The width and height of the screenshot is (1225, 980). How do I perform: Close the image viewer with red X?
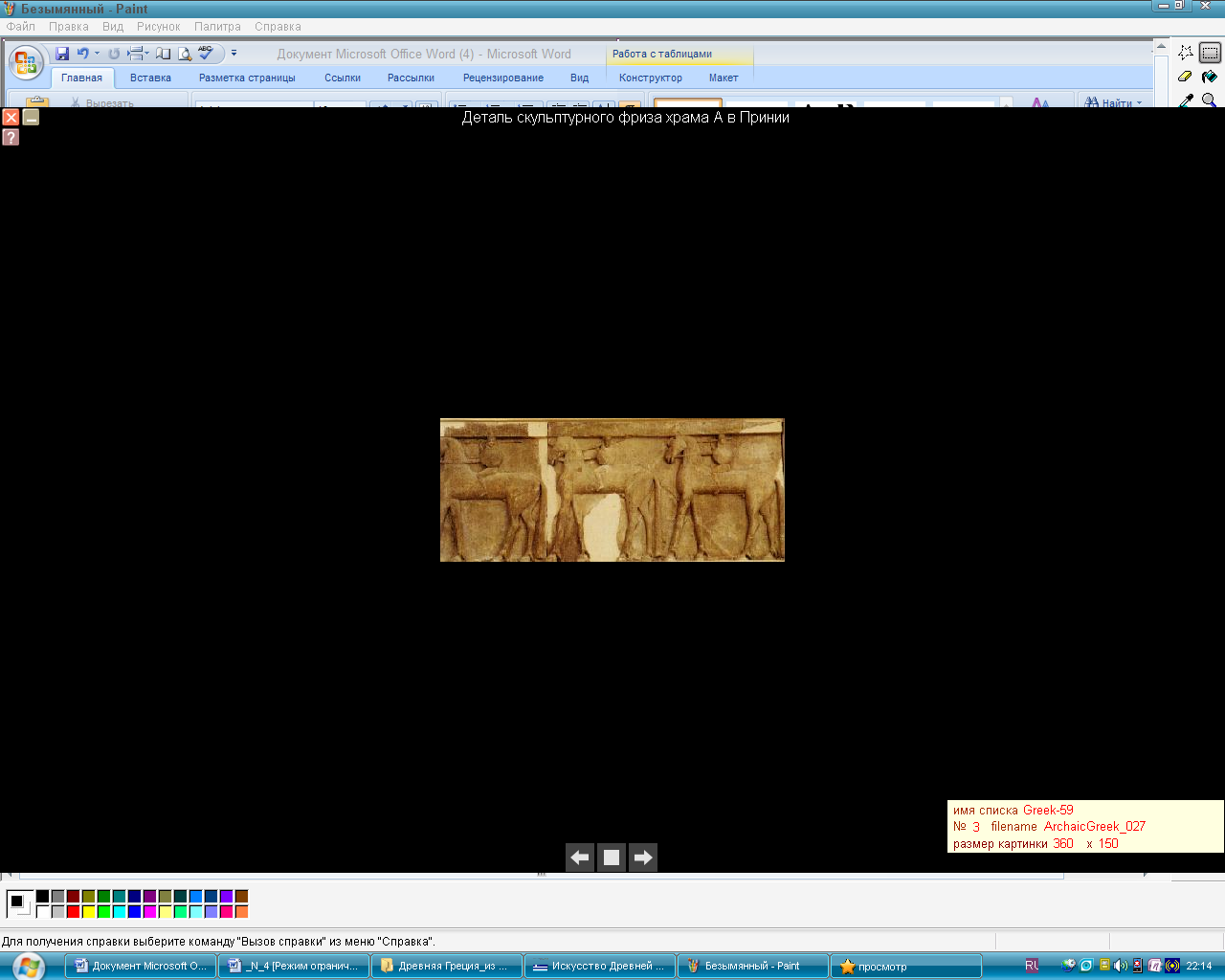tap(11, 117)
